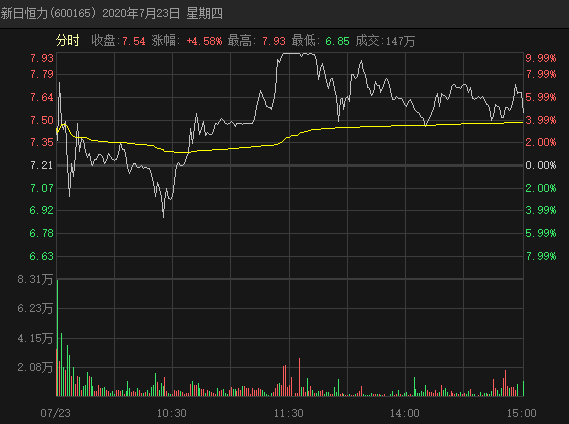This screenshot has height=424, width=569.
Task: Click the 7.35 price axis label
Action: tap(42, 142)
